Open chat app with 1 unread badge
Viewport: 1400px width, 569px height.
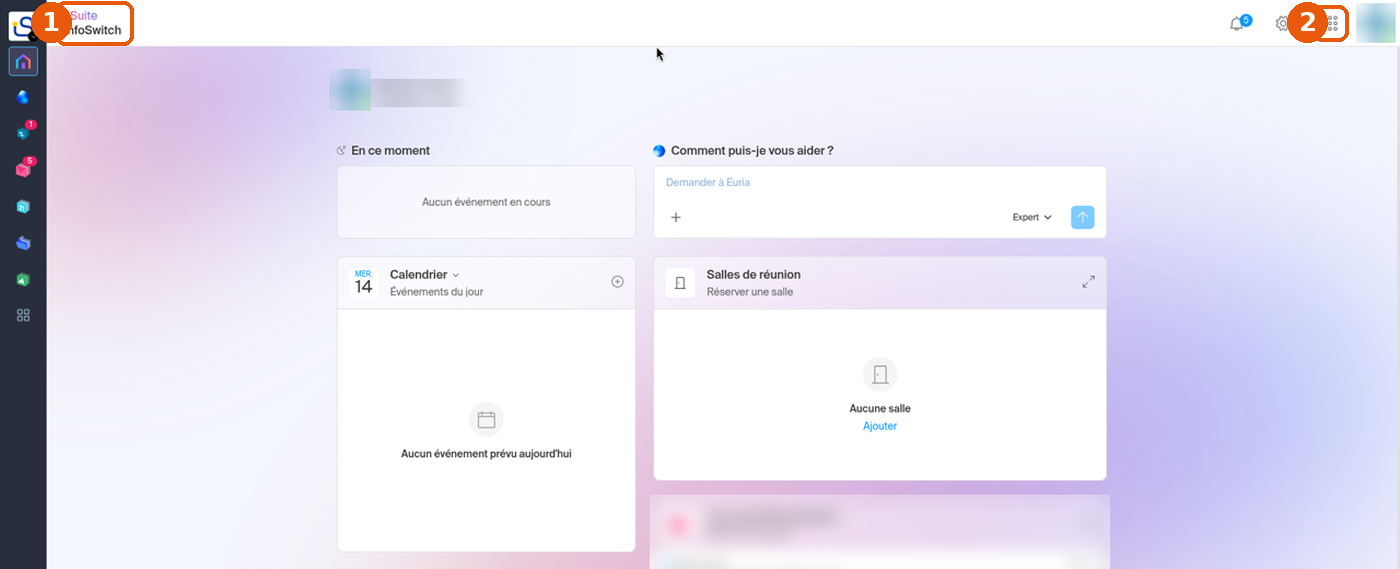[x=23, y=133]
